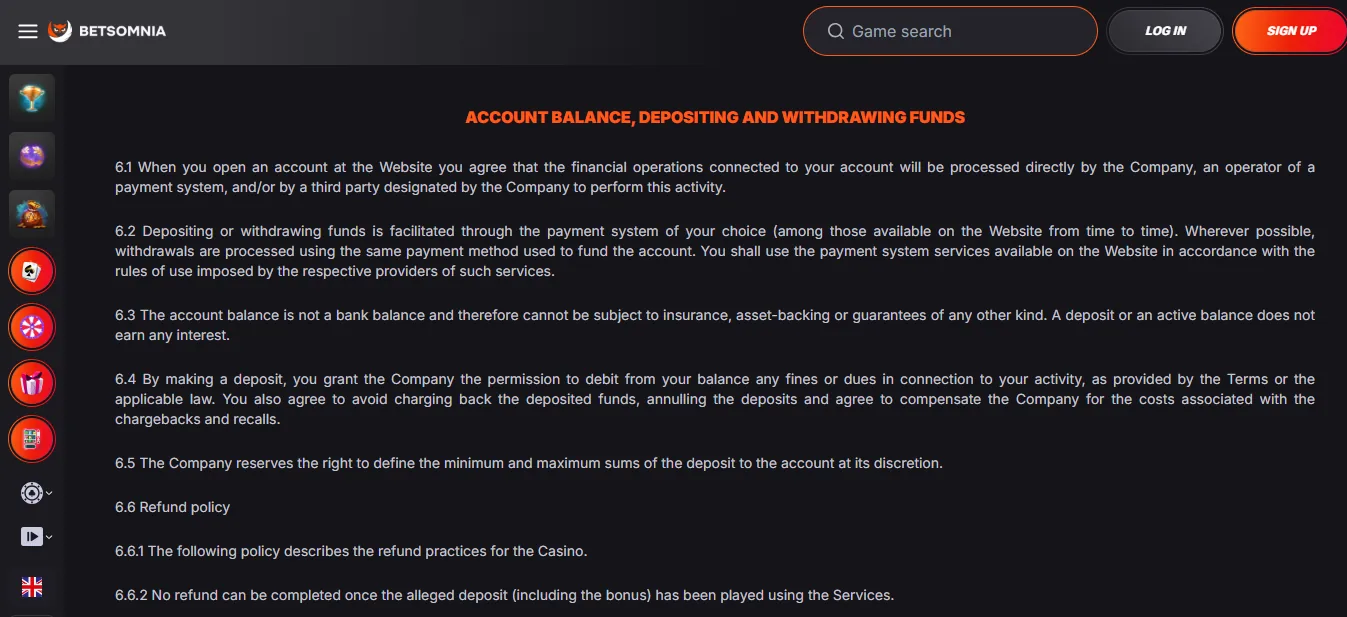Click the BETSOMNIA brand name

(x=122, y=31)
